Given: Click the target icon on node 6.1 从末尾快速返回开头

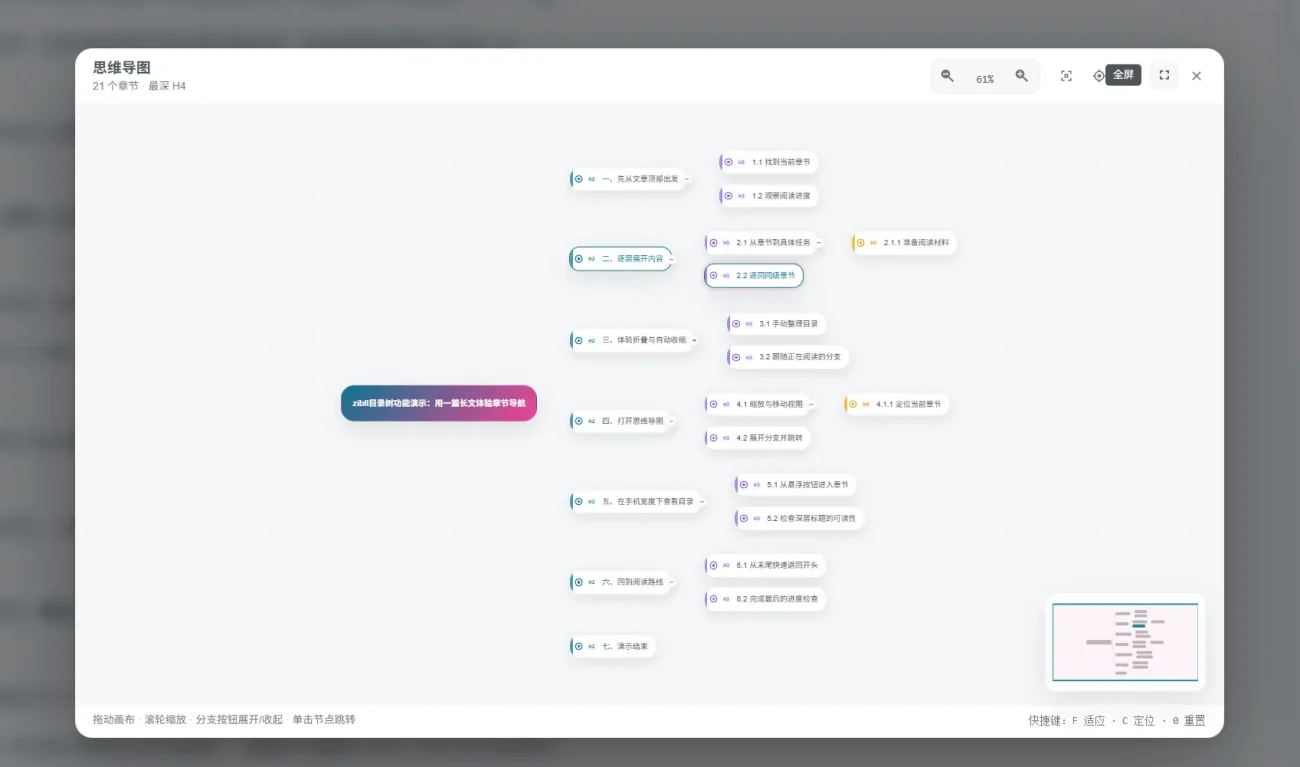Looking at the screenshot, I should pos(713,566).
